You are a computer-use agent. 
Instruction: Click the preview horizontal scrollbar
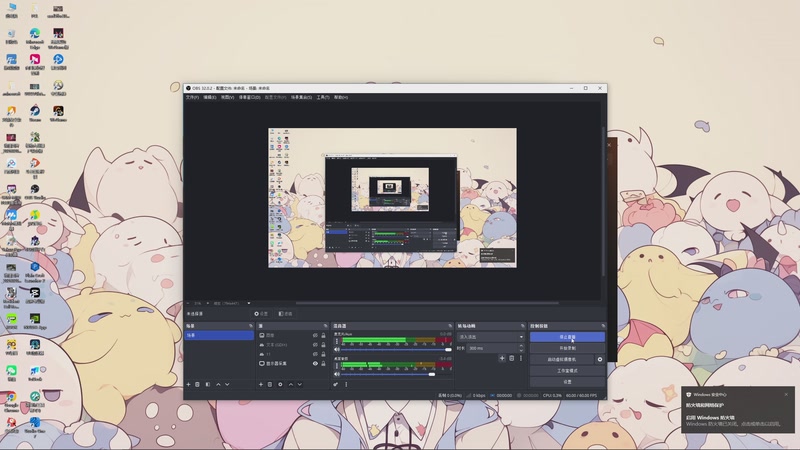427,303
